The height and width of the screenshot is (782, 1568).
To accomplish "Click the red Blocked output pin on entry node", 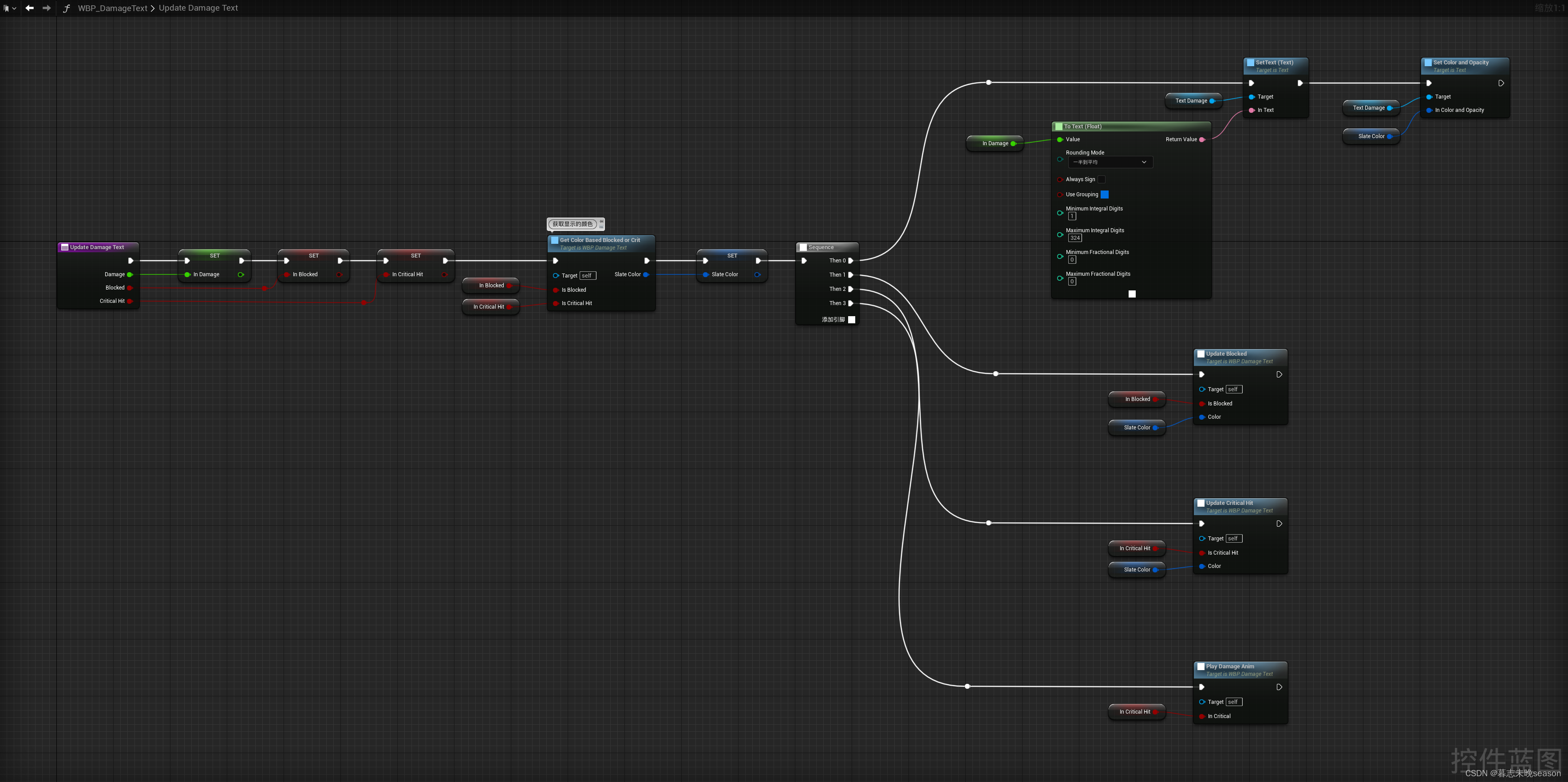I will 130,288.
